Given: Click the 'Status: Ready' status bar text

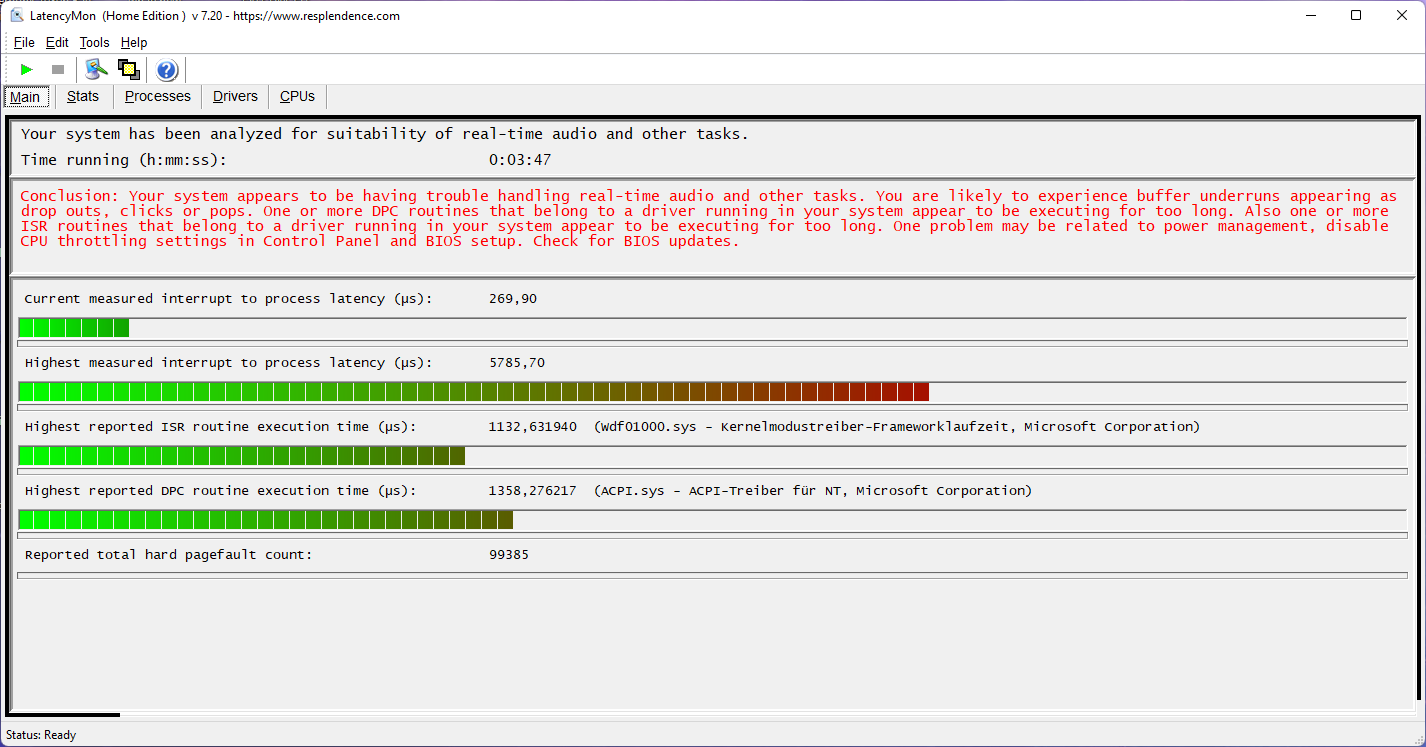Looking at the screenshot, I should (x=41, y=735).
